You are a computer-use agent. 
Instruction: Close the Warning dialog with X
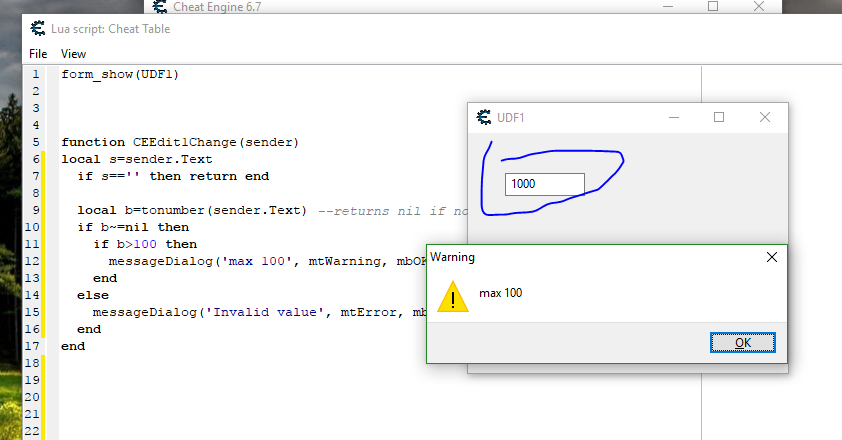pyautogui.click(x=771, y=257)
